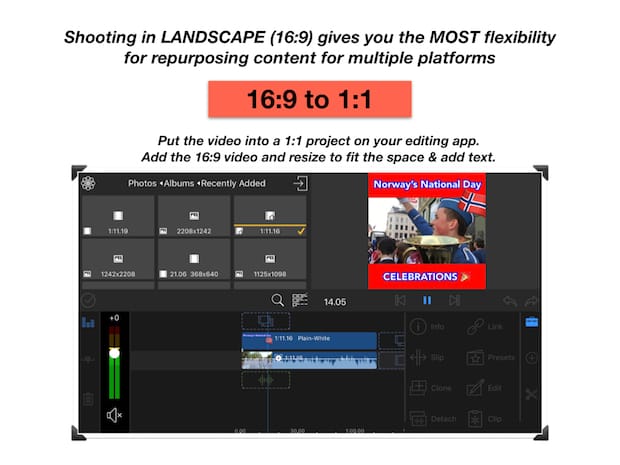Click the blue toolbox icon
This screenshot has height=465, width=620.
pos(531,322)
